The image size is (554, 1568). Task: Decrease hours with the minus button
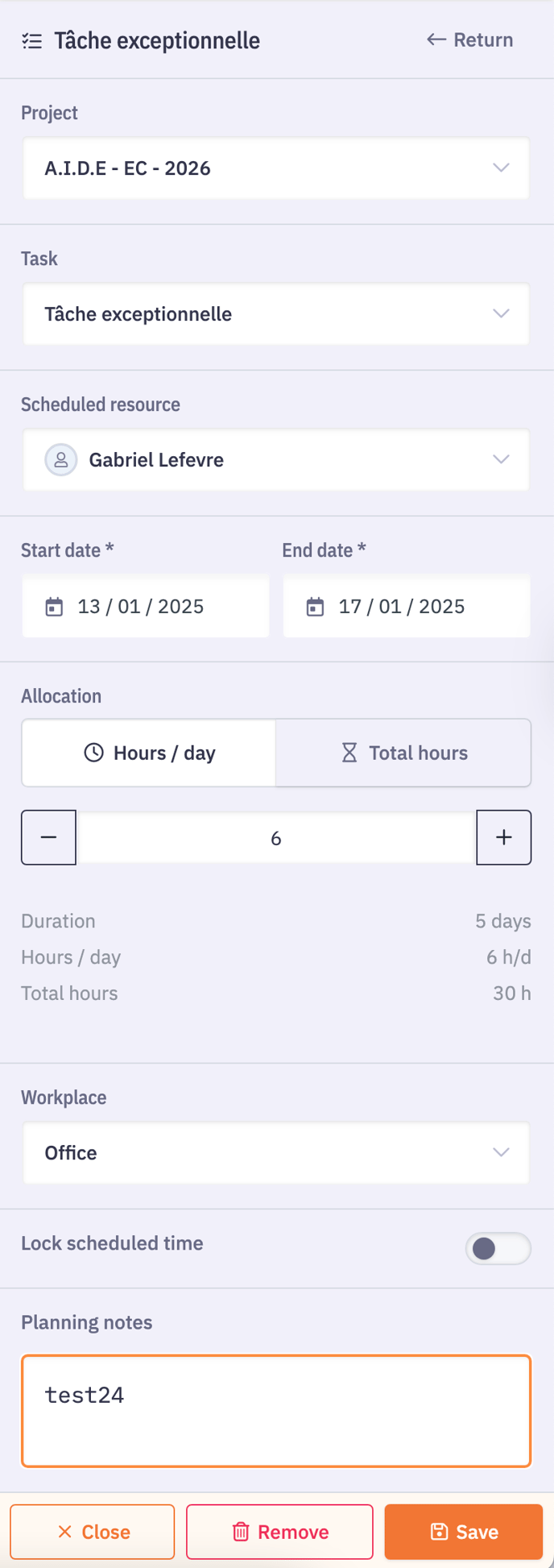coord(48,838)
